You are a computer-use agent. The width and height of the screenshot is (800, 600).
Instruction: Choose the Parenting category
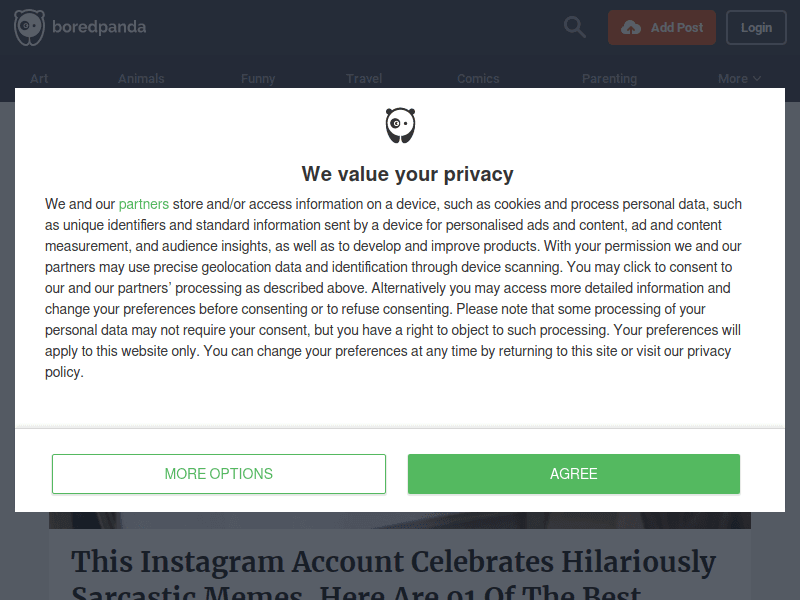(x=609, y=79)
